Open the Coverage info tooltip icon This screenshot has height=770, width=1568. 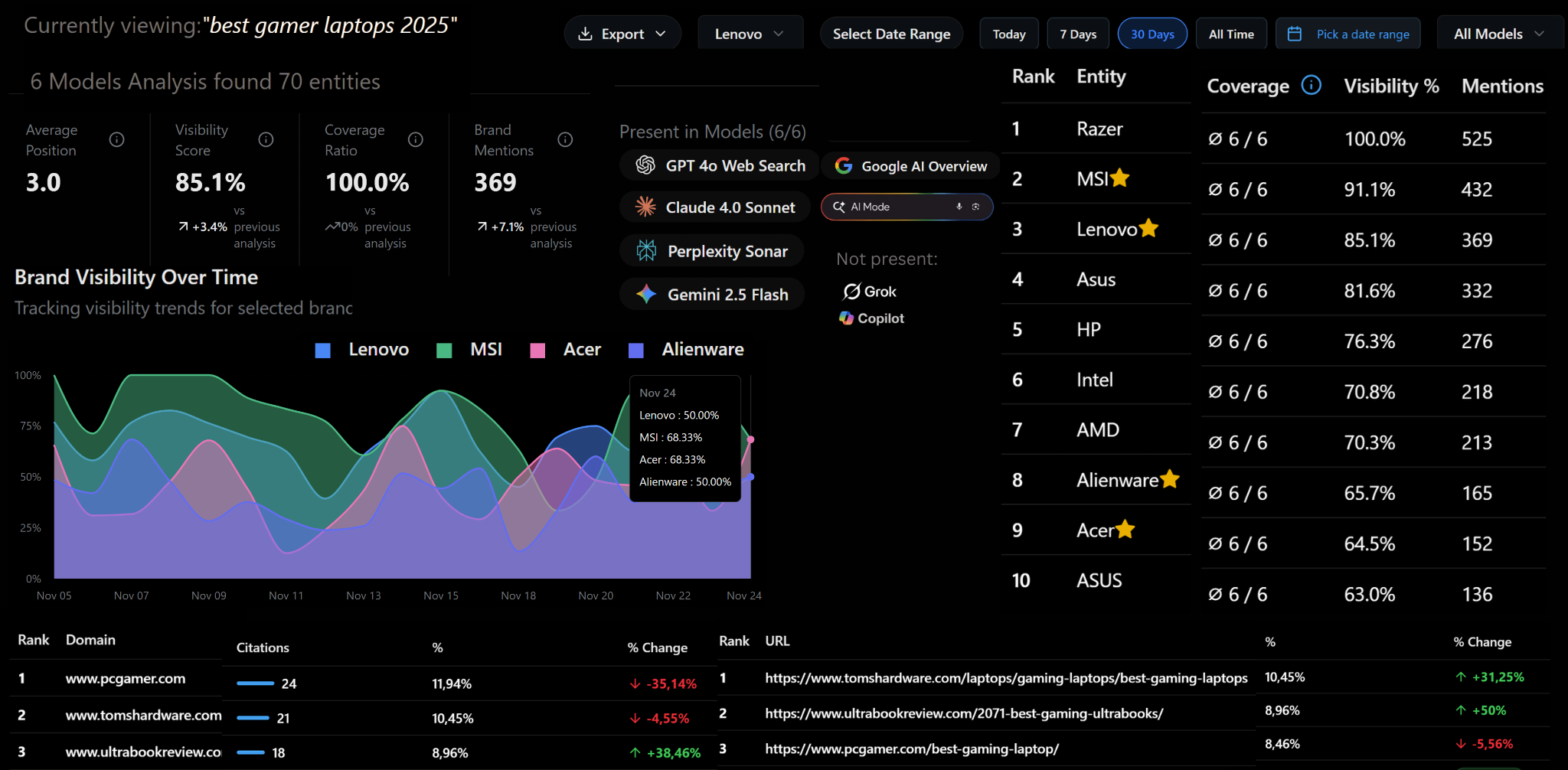click(1311, 85)
